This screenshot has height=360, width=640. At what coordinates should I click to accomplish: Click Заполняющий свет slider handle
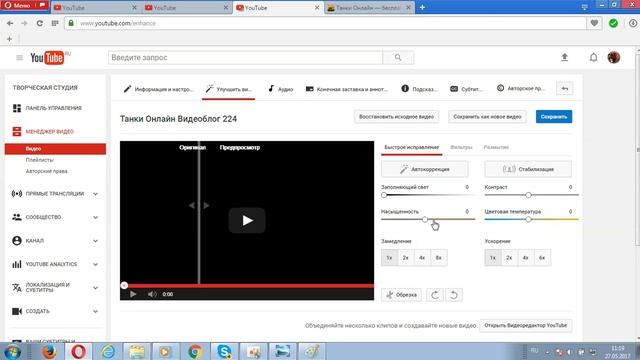click(x=384, y=195)
